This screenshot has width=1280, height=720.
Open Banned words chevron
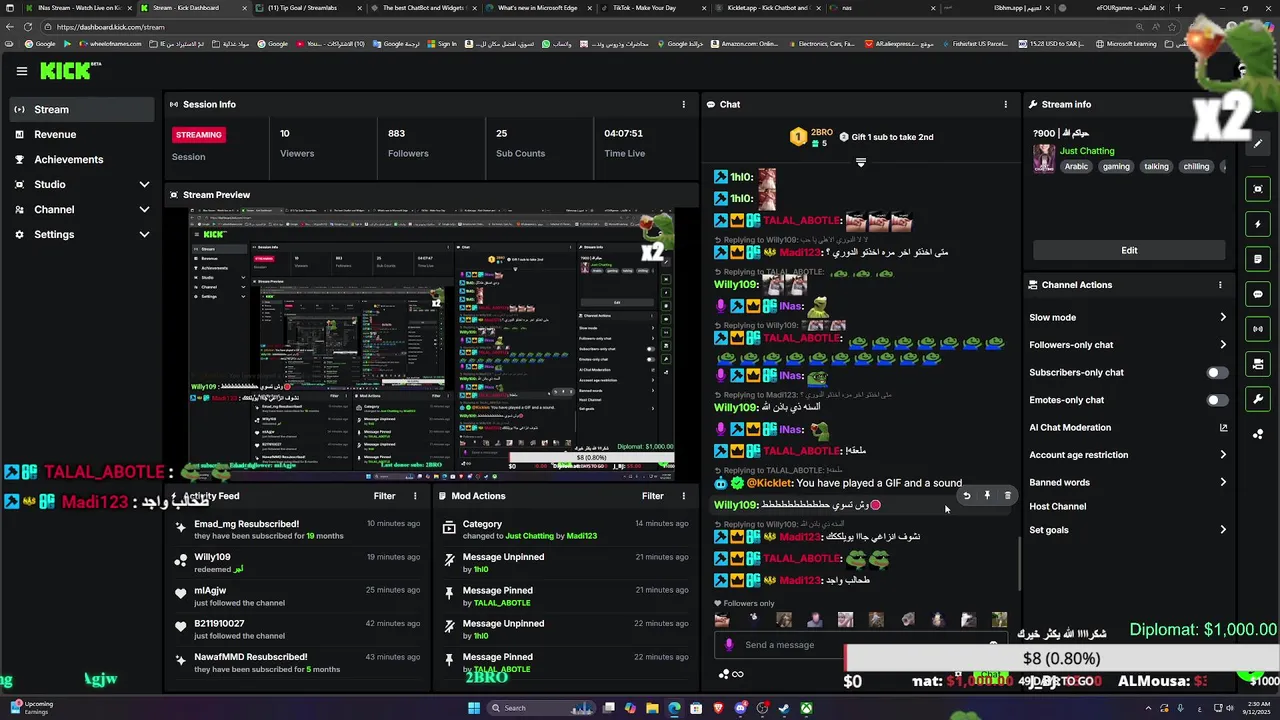[1222, 483]
